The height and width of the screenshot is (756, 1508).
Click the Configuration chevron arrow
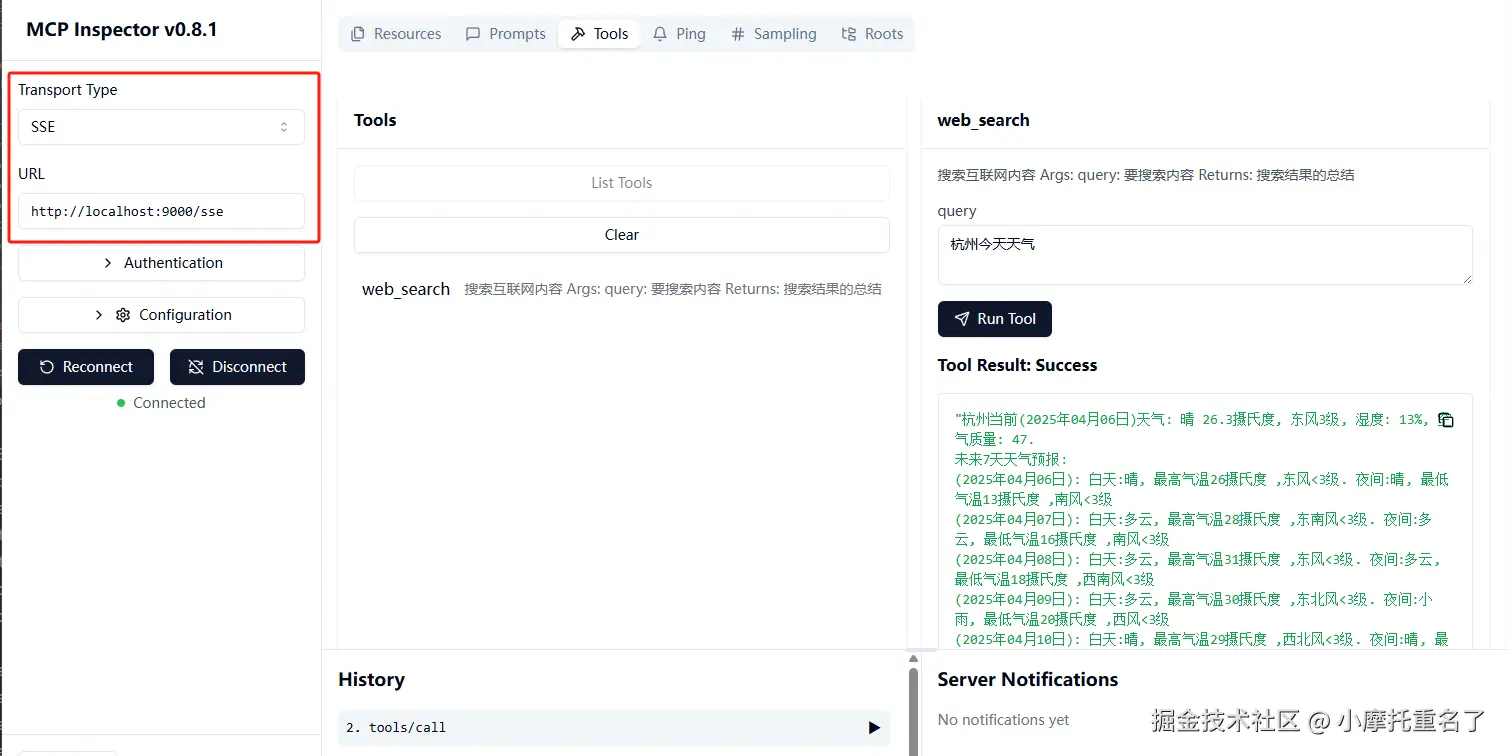click(98, 315)
